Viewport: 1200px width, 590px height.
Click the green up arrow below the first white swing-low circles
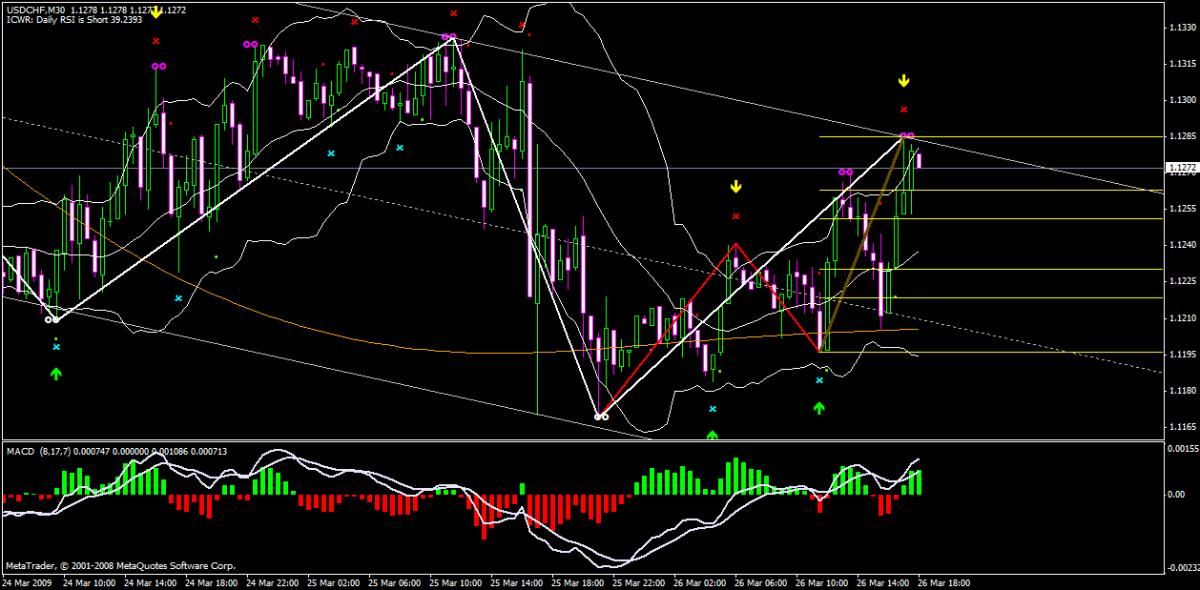(x=56, y=373)
